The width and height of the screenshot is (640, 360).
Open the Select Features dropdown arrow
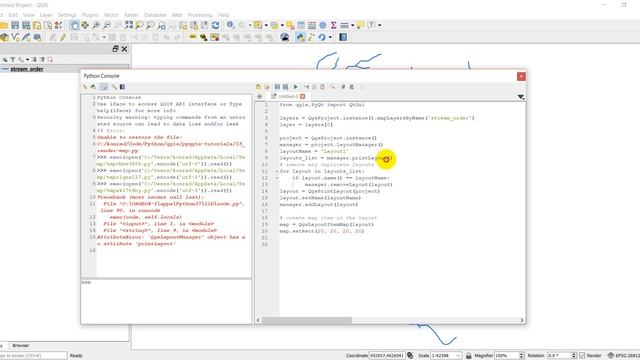point(266,25)
